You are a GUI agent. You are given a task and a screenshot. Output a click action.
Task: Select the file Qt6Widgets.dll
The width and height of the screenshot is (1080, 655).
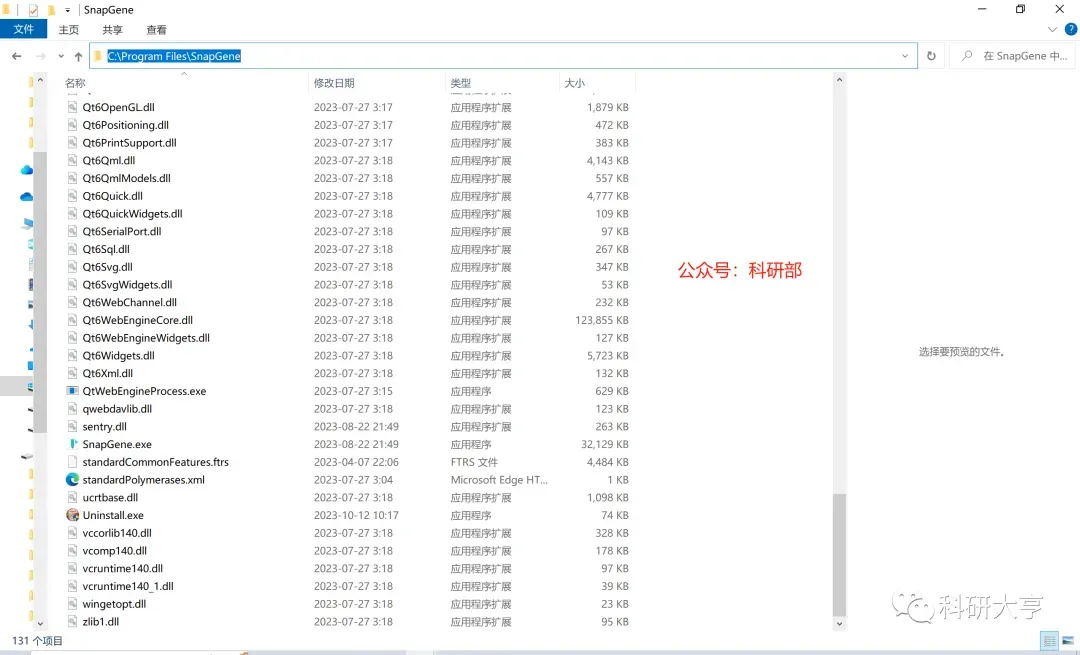(118, 355)
